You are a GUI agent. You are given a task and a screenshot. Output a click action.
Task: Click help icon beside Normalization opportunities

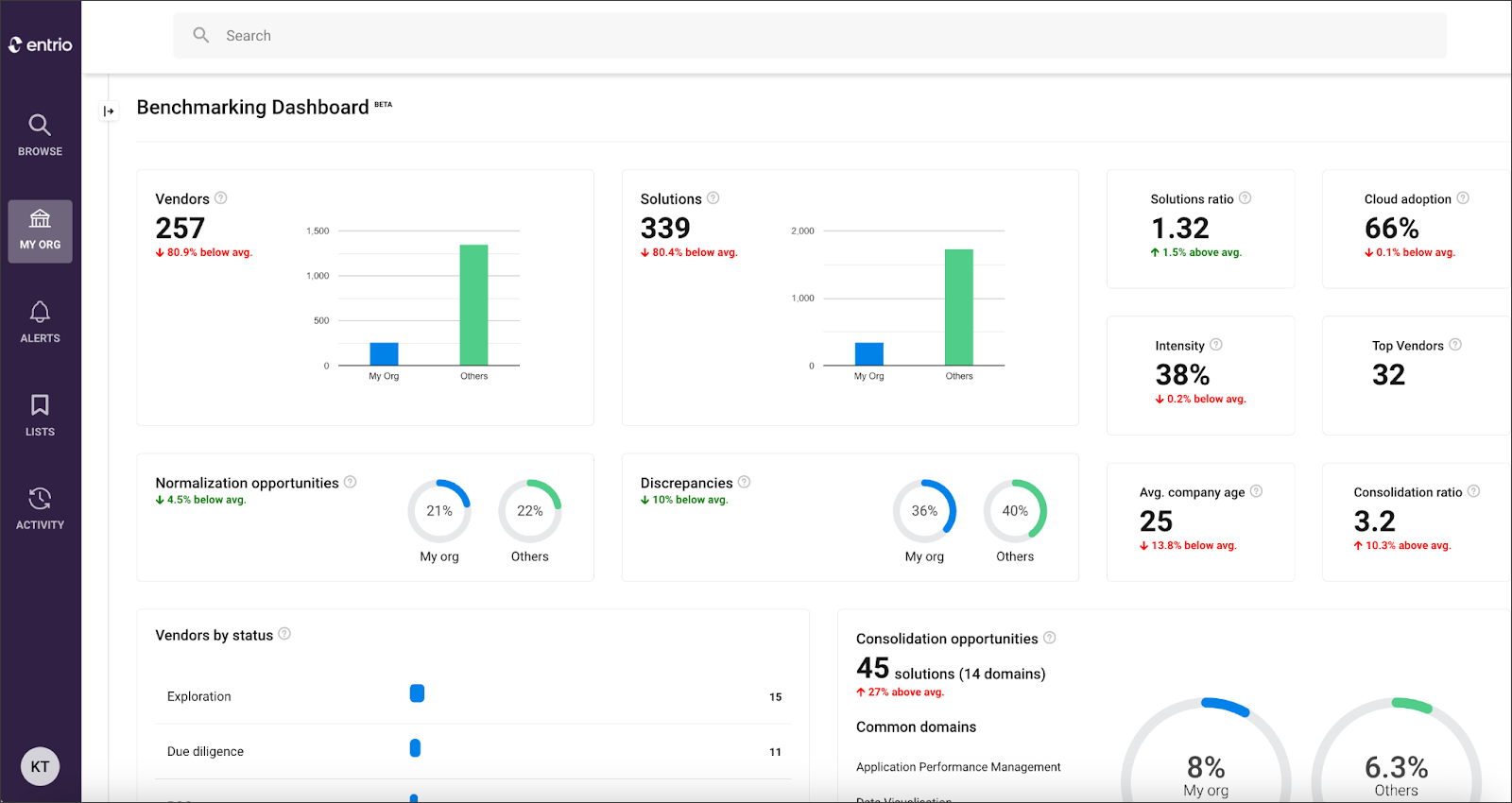[351, 482]
